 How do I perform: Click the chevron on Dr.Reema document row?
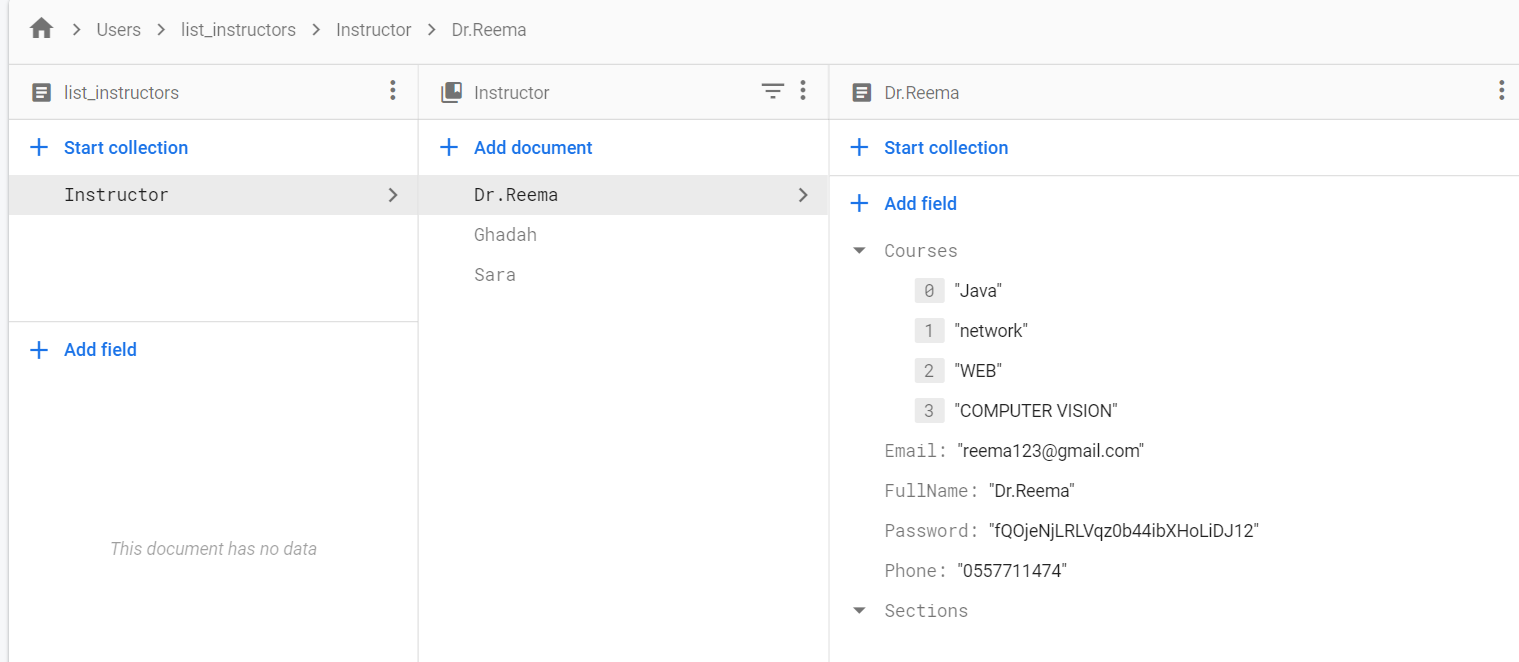coord(803,195)
